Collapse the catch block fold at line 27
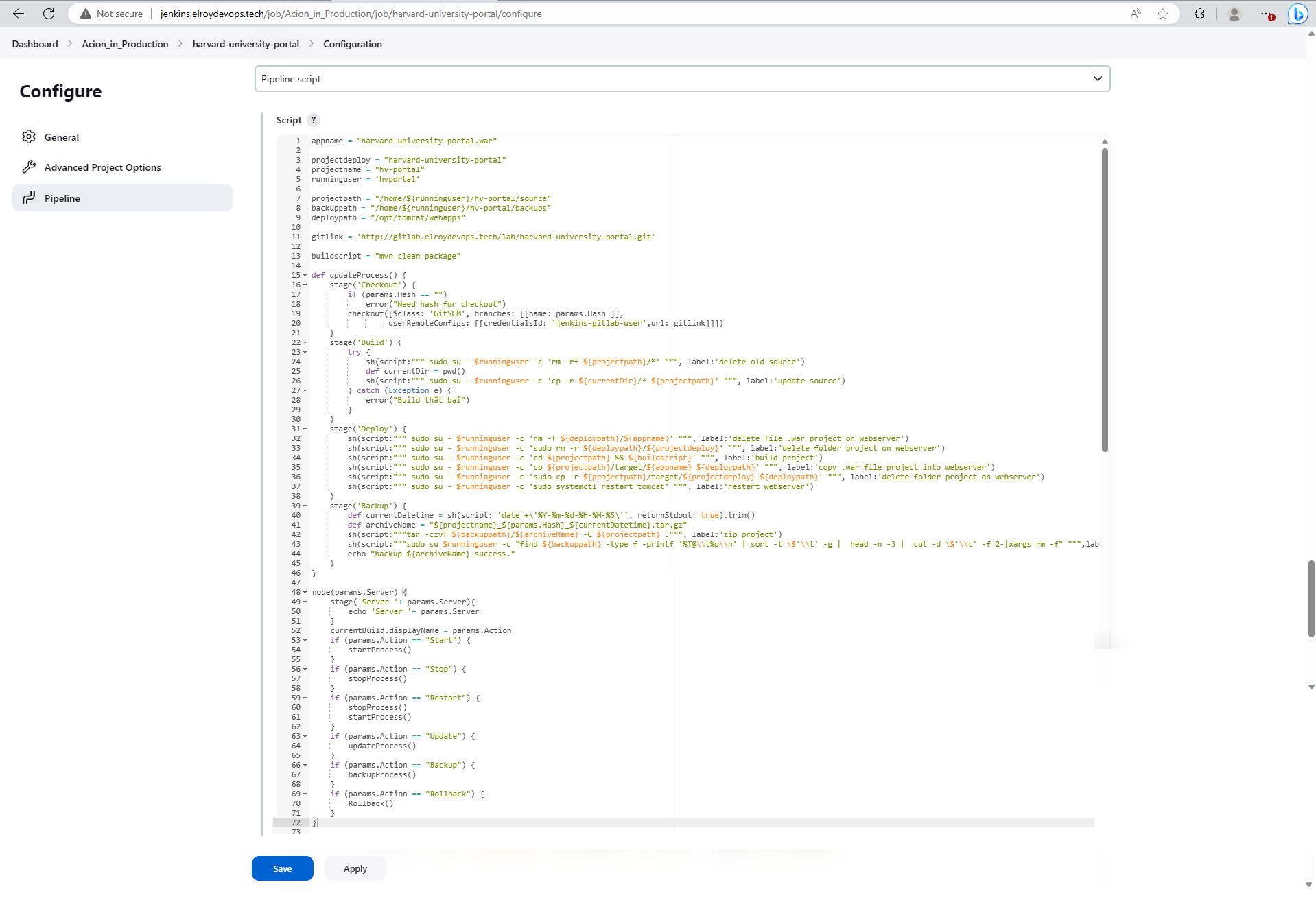The height and width of the screenshot is (900, 1316). (x=305, y=391)
